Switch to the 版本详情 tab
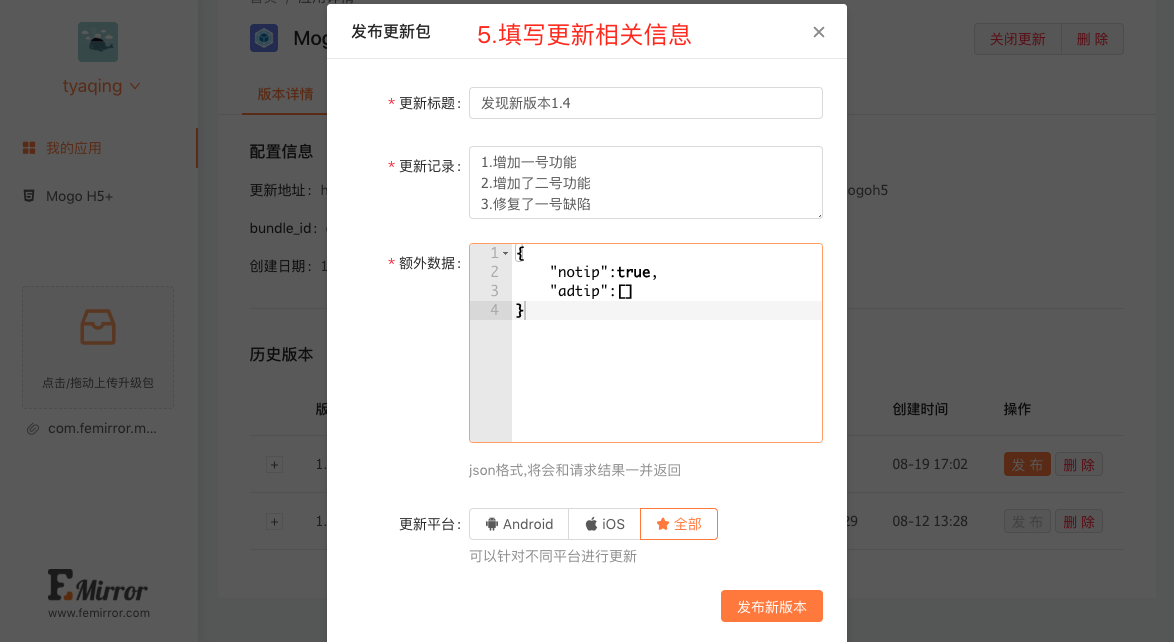 pyautogui.click(x=285, y=95)
